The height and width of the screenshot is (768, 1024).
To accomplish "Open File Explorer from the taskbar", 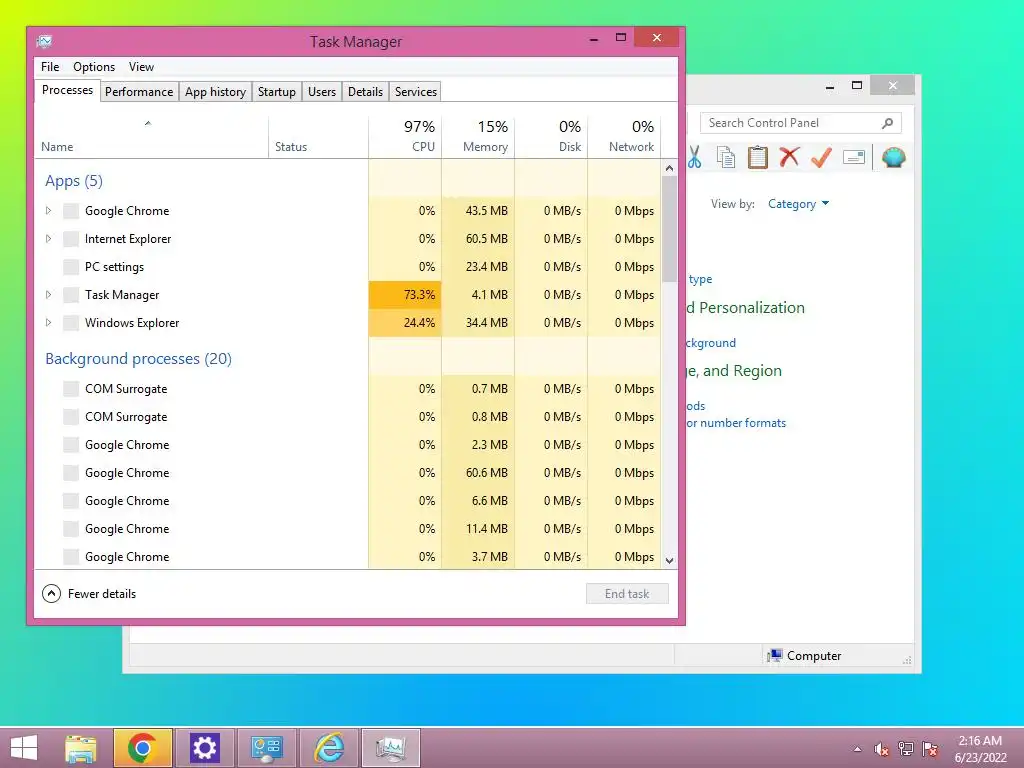I will [81, 748].
